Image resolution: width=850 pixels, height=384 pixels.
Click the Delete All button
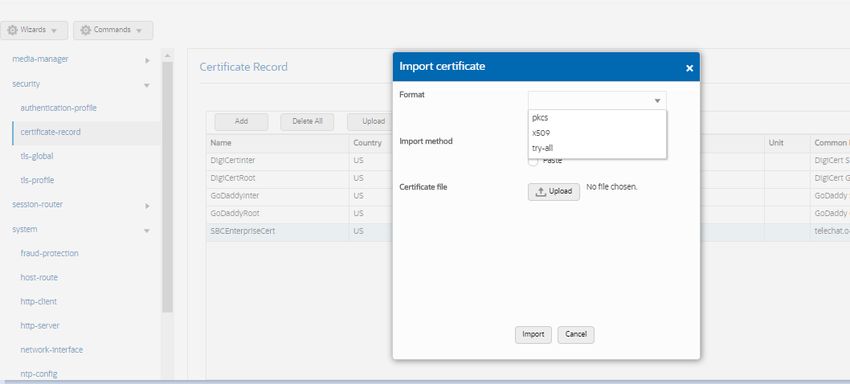tap(307, 121)
